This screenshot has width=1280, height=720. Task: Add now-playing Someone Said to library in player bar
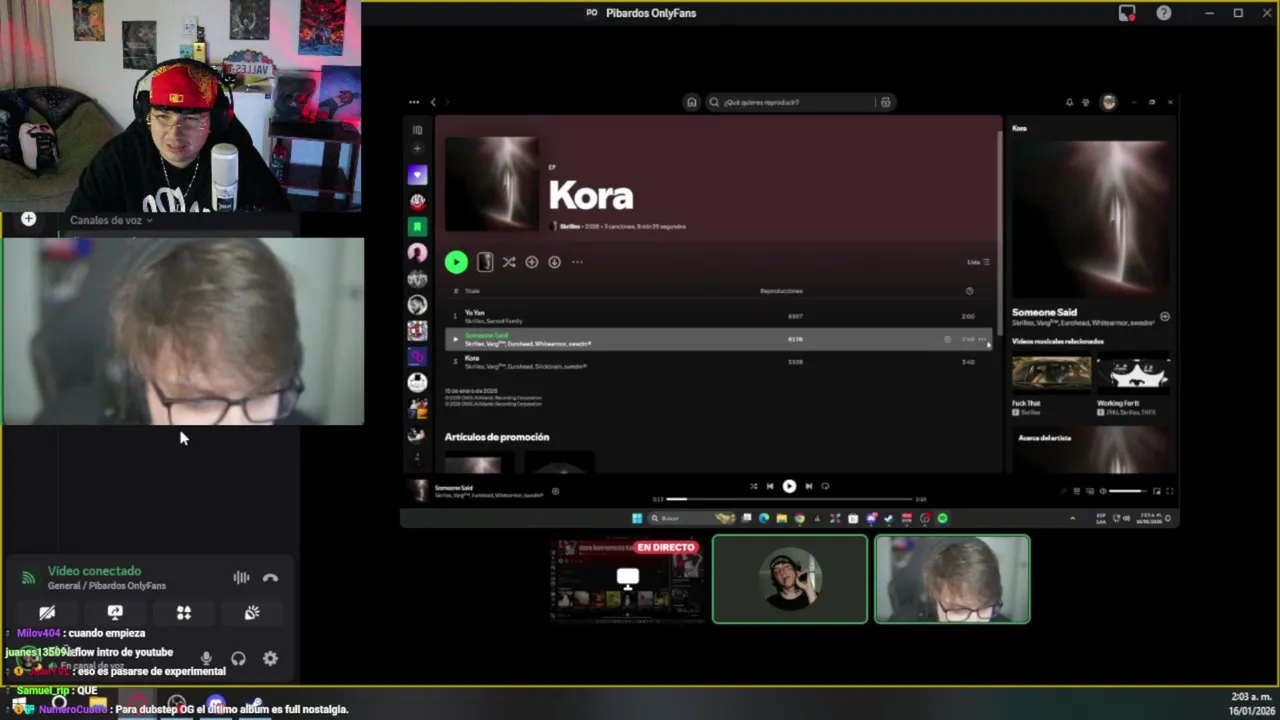coord(555,491)
